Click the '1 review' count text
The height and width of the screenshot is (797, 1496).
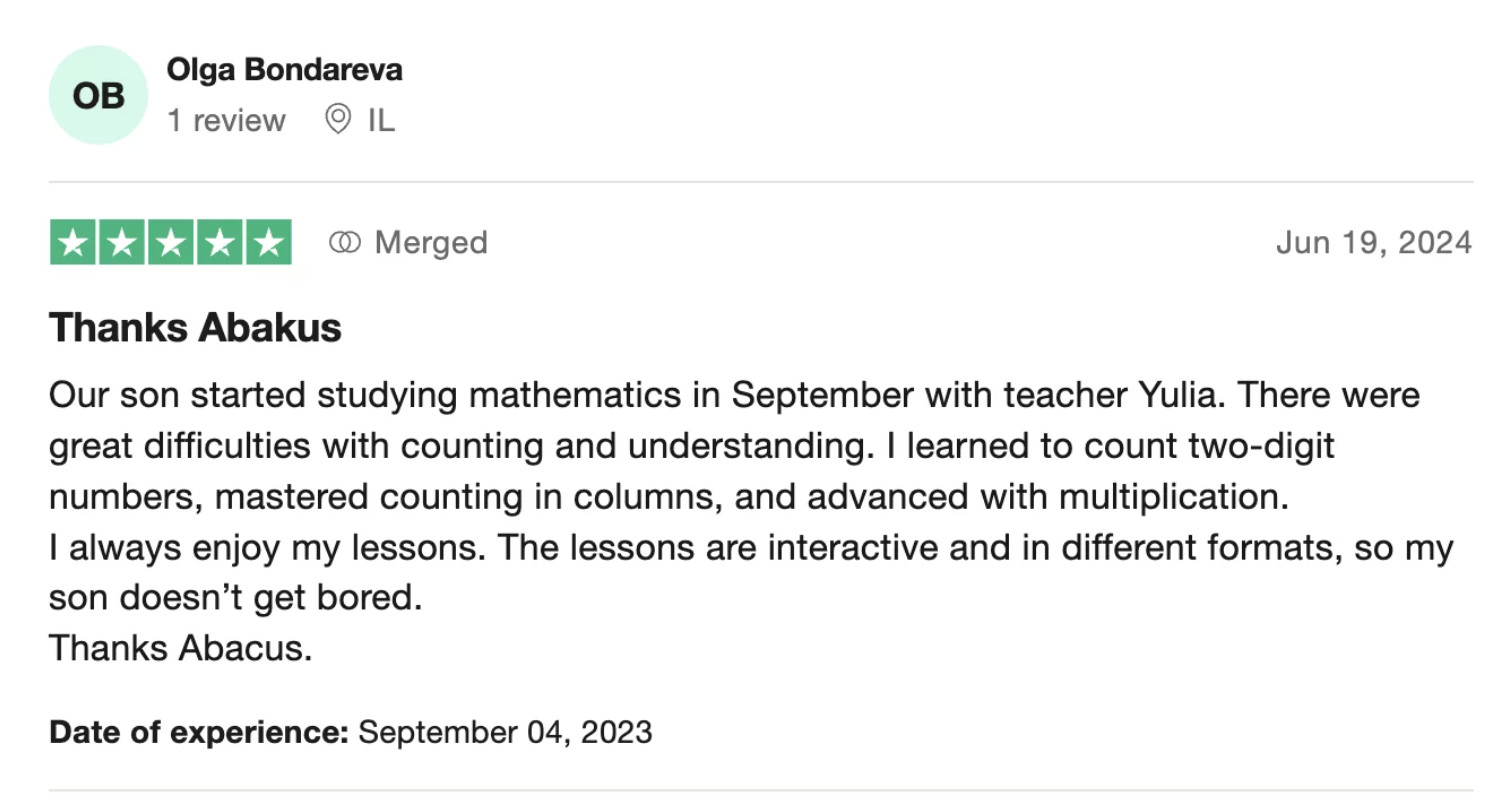226,121
